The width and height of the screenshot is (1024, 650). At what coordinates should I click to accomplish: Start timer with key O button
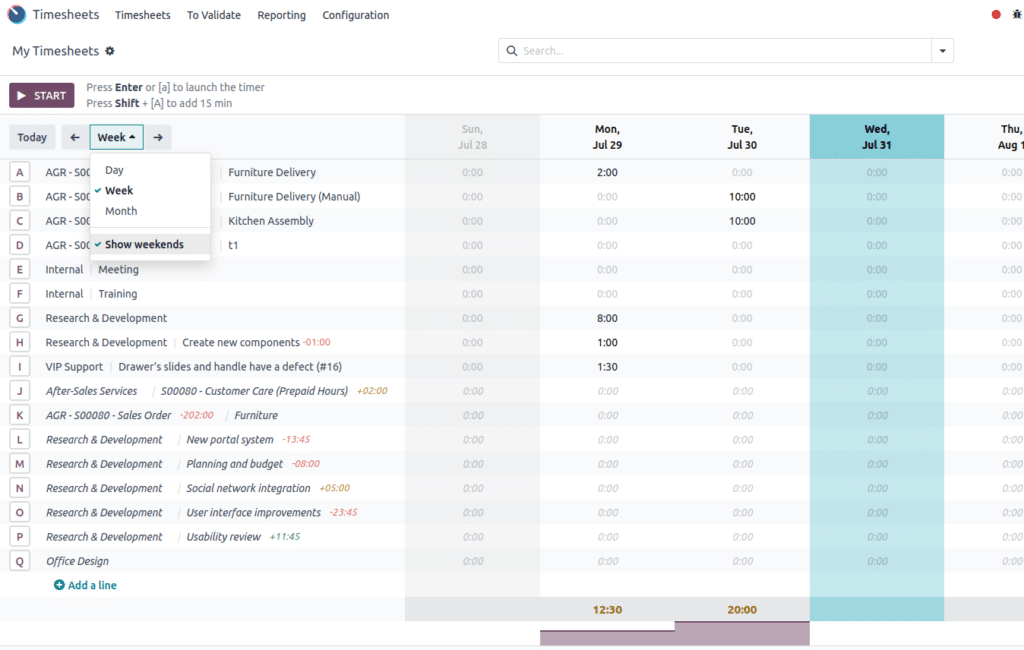(x=20, y=512)
